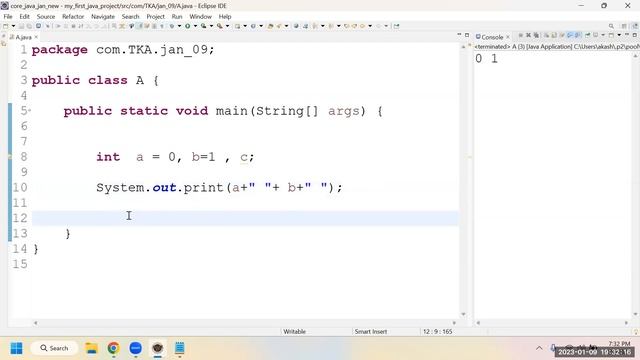Open the Forward navigation history dropdown
Viewport: 640px width, 360px height.
coord(386,26)
